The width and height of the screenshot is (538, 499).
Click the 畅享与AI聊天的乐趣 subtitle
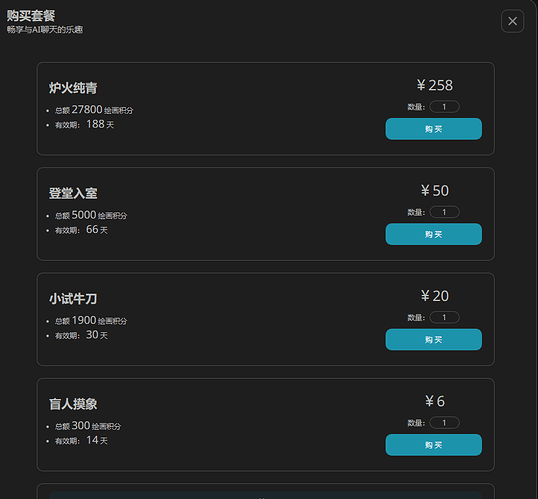tap(45, 30)
